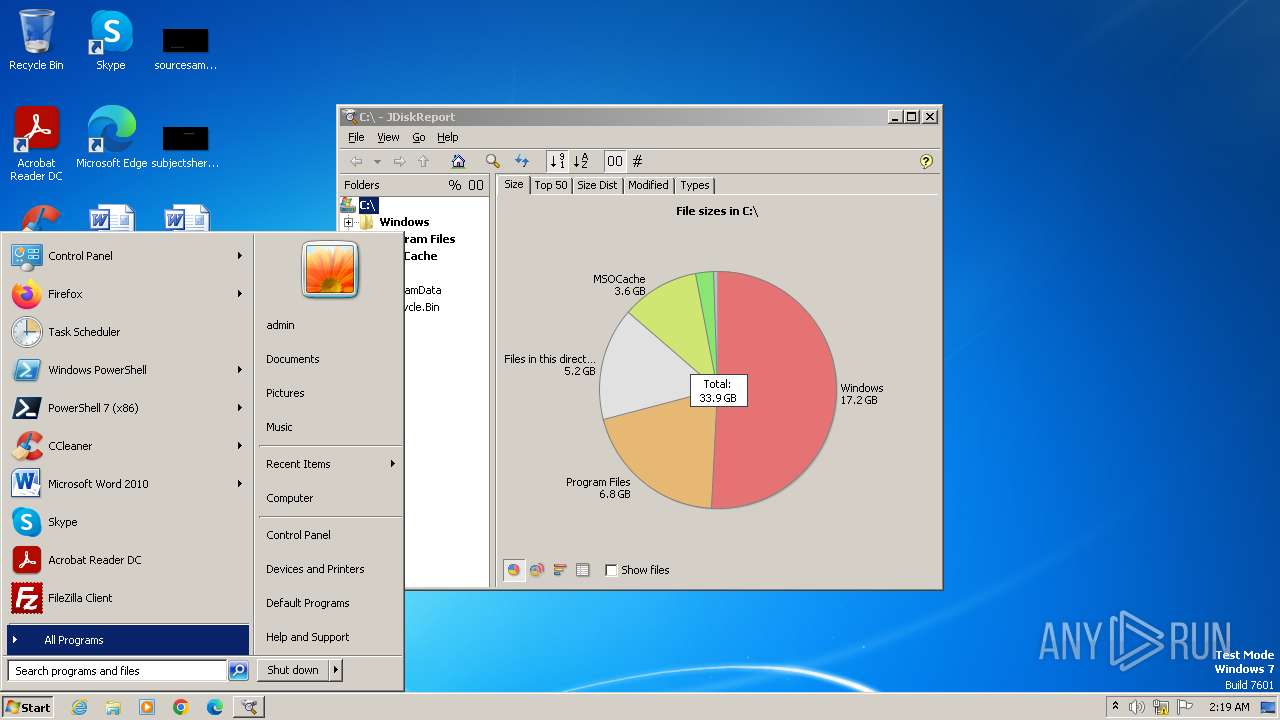Screen dimensions: 1280x720
Task: Launch Windows PowerShell from Start menu
Action: coord(128,370)
